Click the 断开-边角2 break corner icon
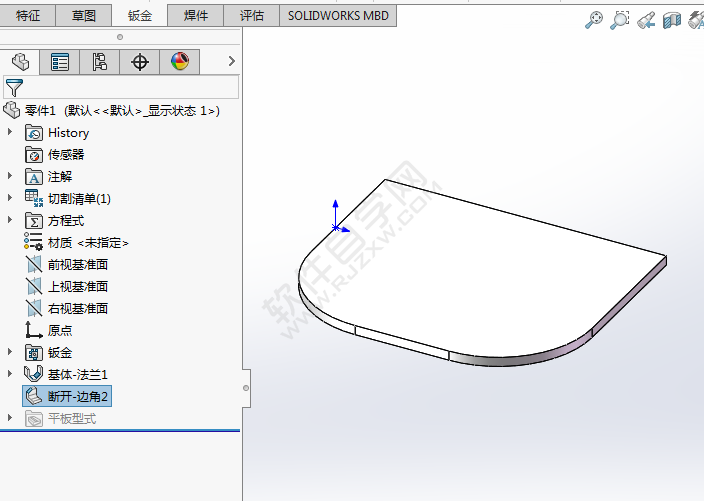704x501 pixels. [x=34, y=396]
